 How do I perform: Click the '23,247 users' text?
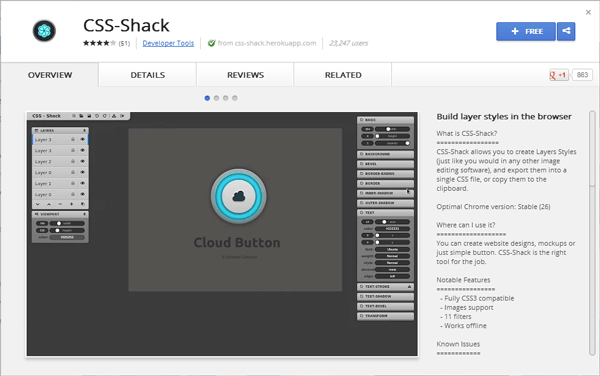point(349,43)
